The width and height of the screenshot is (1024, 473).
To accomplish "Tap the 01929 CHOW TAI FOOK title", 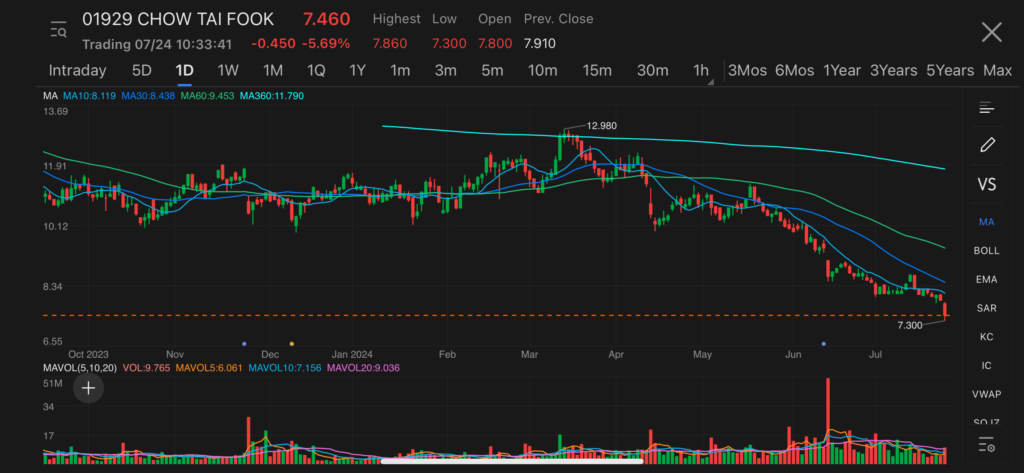I will click(x=178, y=19).
